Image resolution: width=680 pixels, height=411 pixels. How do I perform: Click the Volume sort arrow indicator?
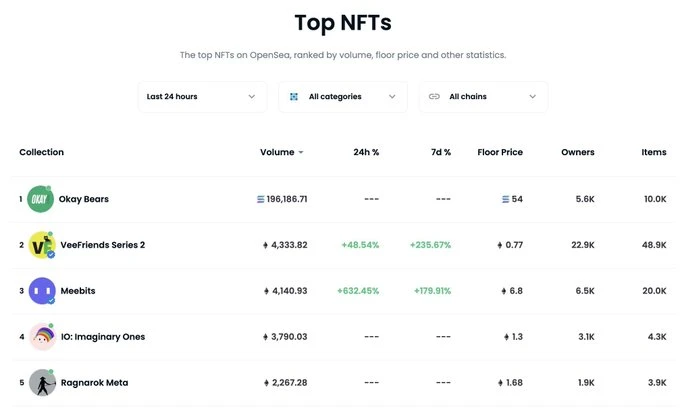click(x=301, y=153)
